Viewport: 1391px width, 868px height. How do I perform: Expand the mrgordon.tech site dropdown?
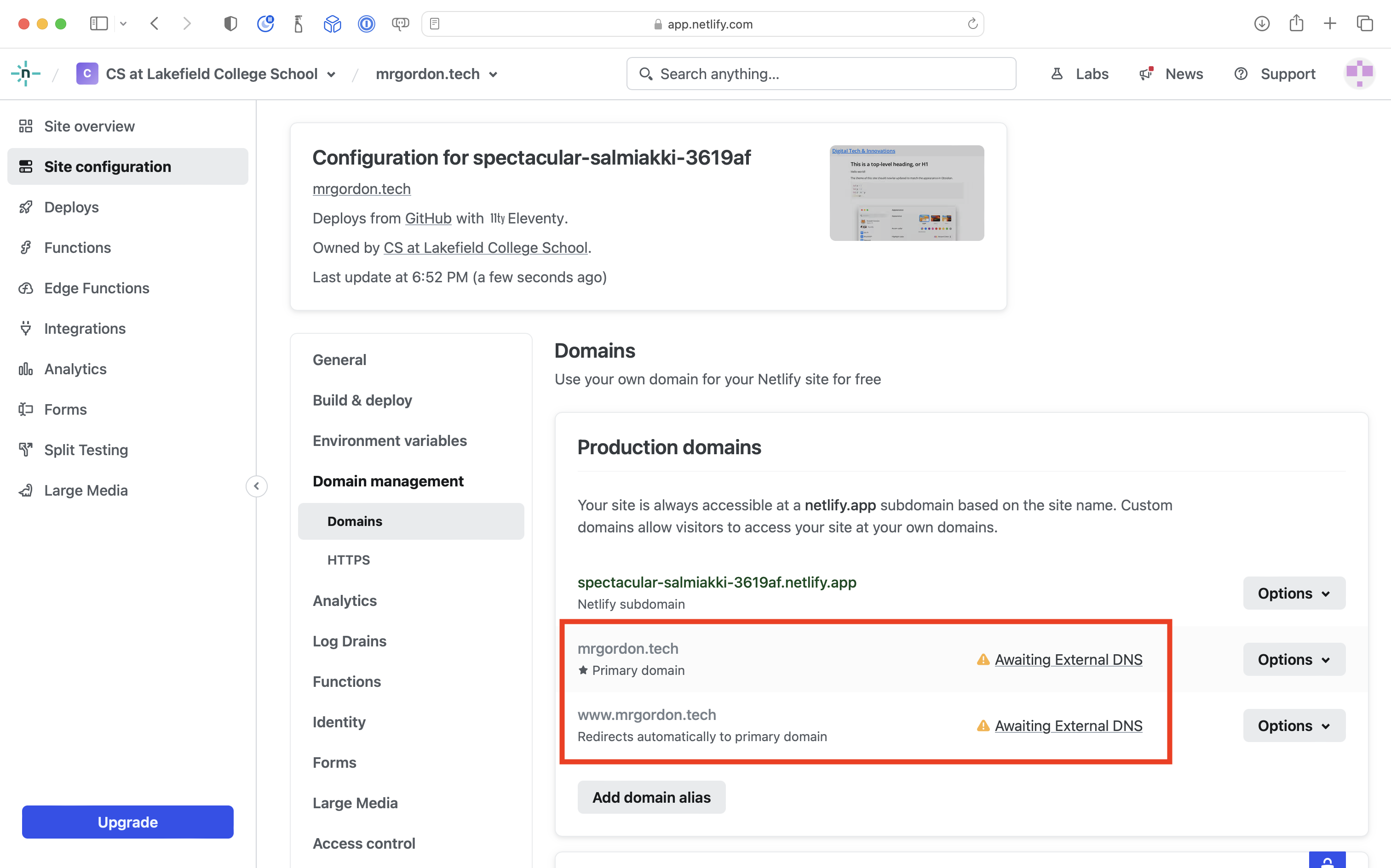pyautogui.click(x=494, y=74)
